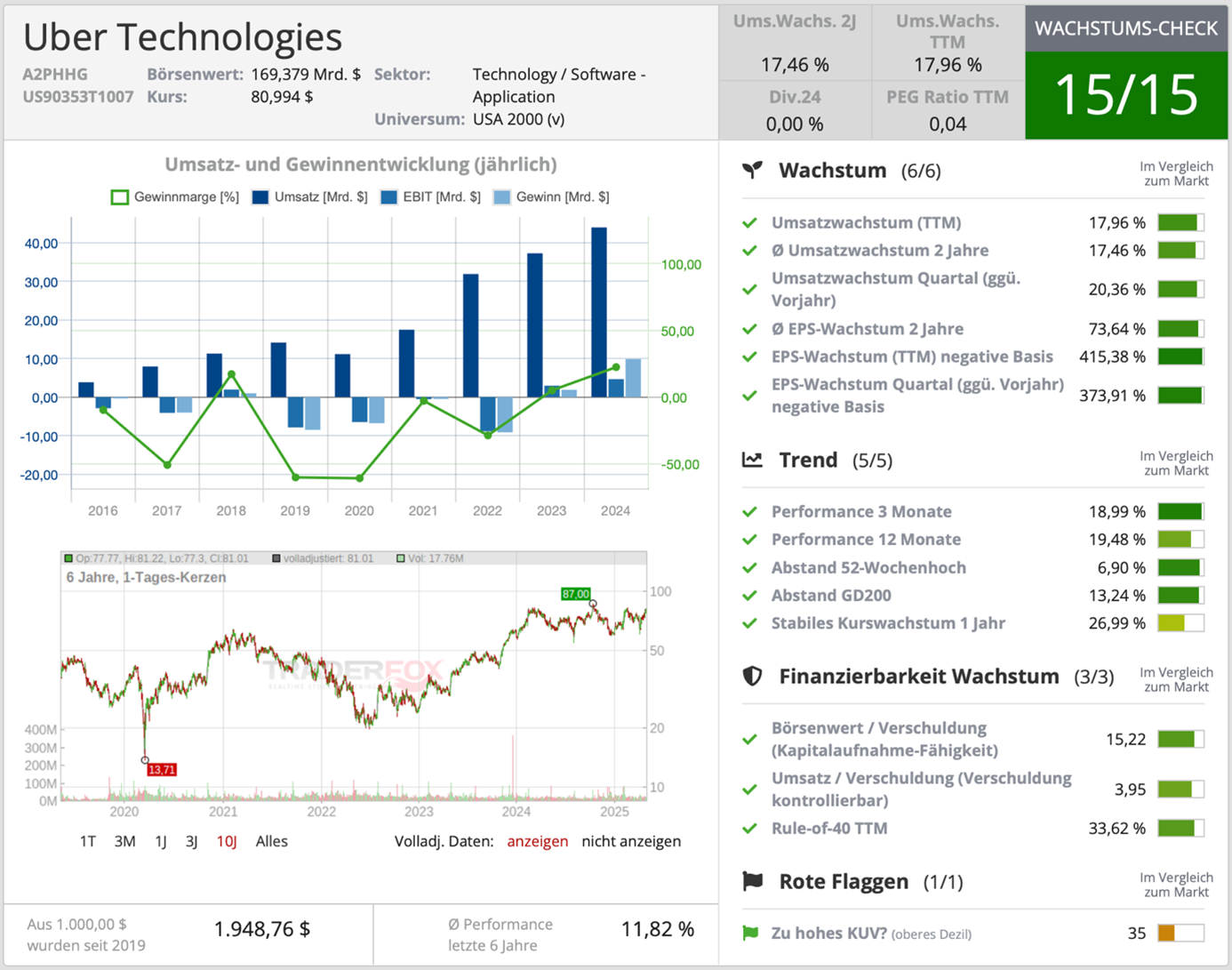Click 'nicht anzeigen' for Volladj. Daten
This screenshot has width=1232, height=970.
631,841
